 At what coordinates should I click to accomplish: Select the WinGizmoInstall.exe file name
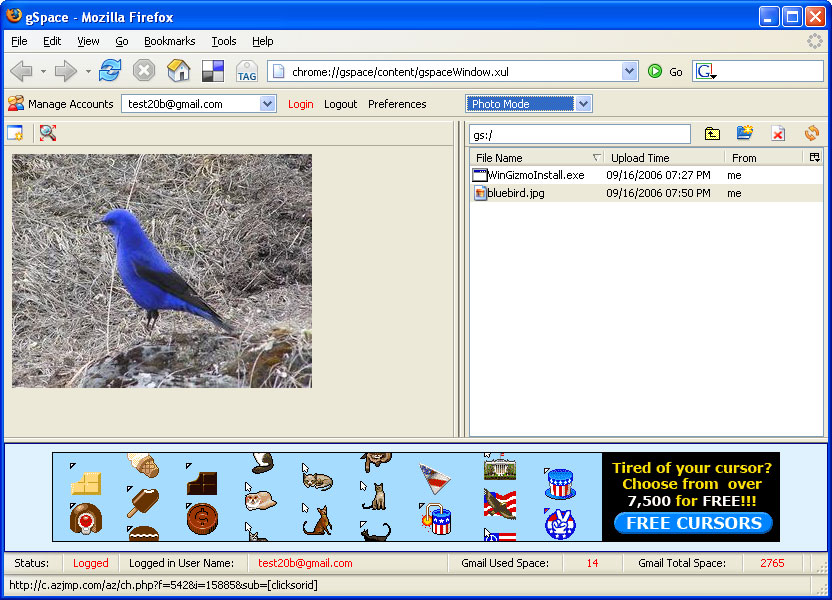536,175
